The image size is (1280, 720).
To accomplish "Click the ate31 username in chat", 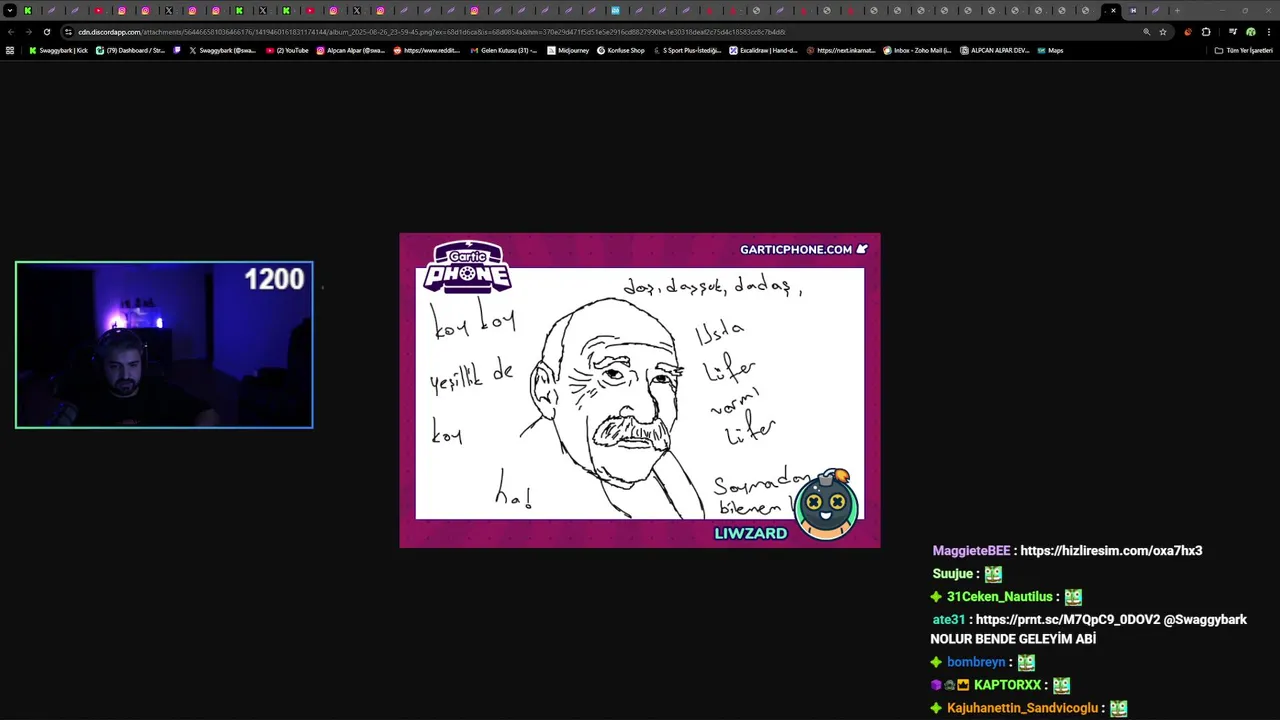I will [948, 620].
